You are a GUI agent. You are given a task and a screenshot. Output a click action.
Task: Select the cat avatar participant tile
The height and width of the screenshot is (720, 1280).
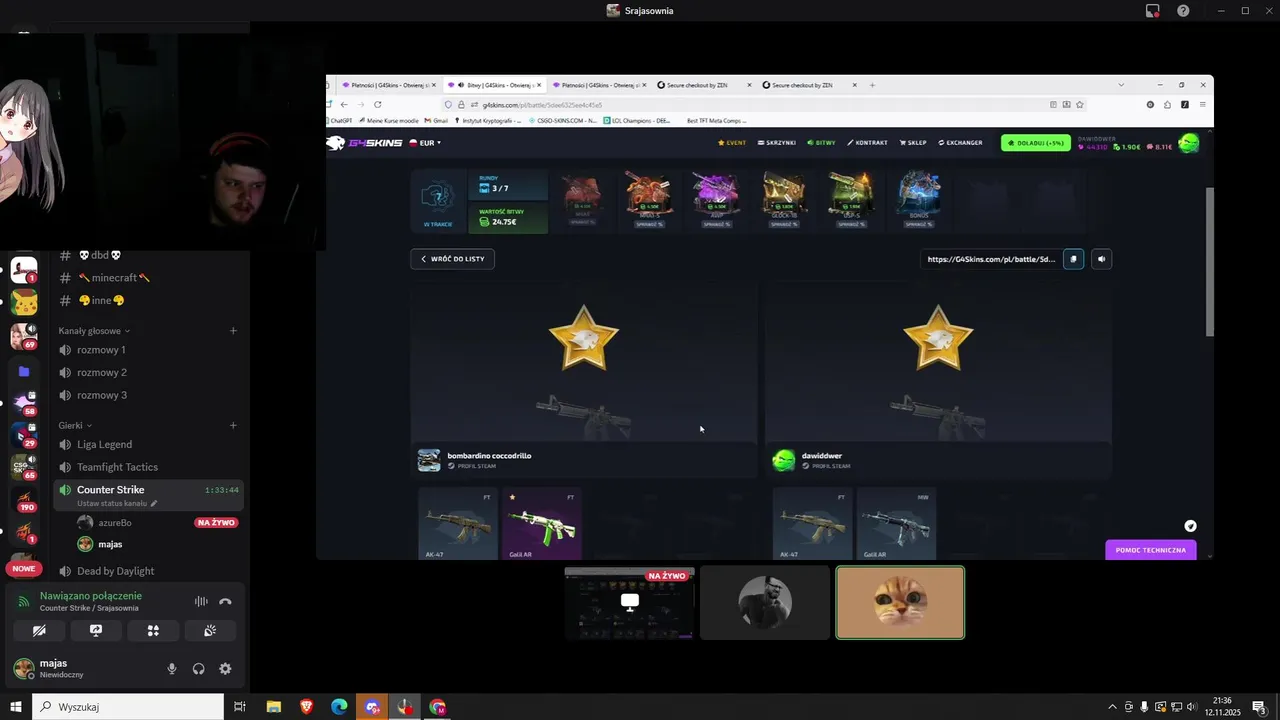coord(900,603)
